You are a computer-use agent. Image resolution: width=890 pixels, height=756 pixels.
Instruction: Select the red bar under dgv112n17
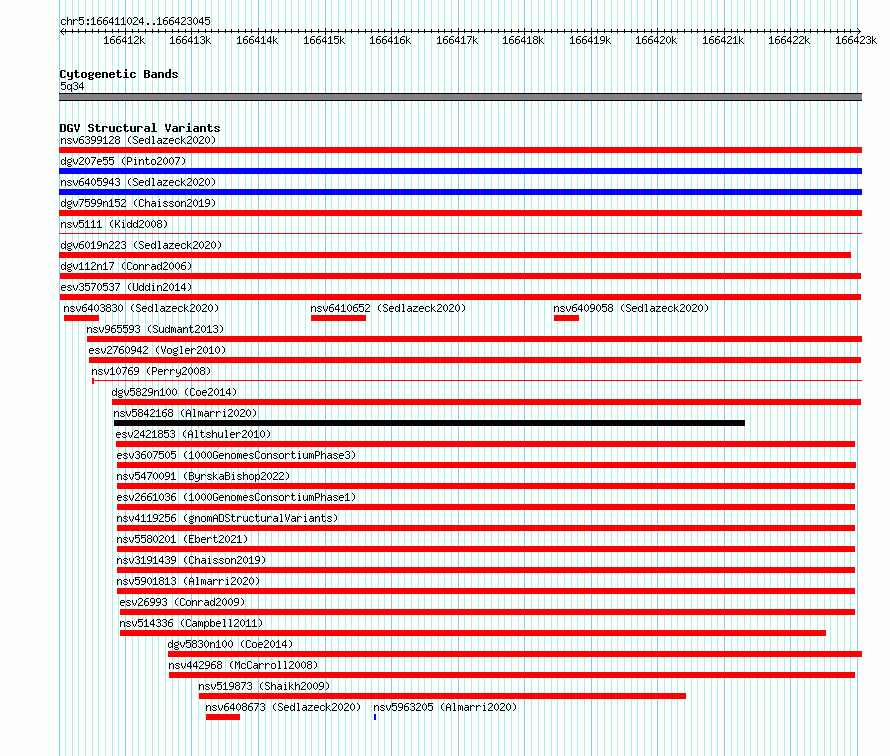pos(460,276)
